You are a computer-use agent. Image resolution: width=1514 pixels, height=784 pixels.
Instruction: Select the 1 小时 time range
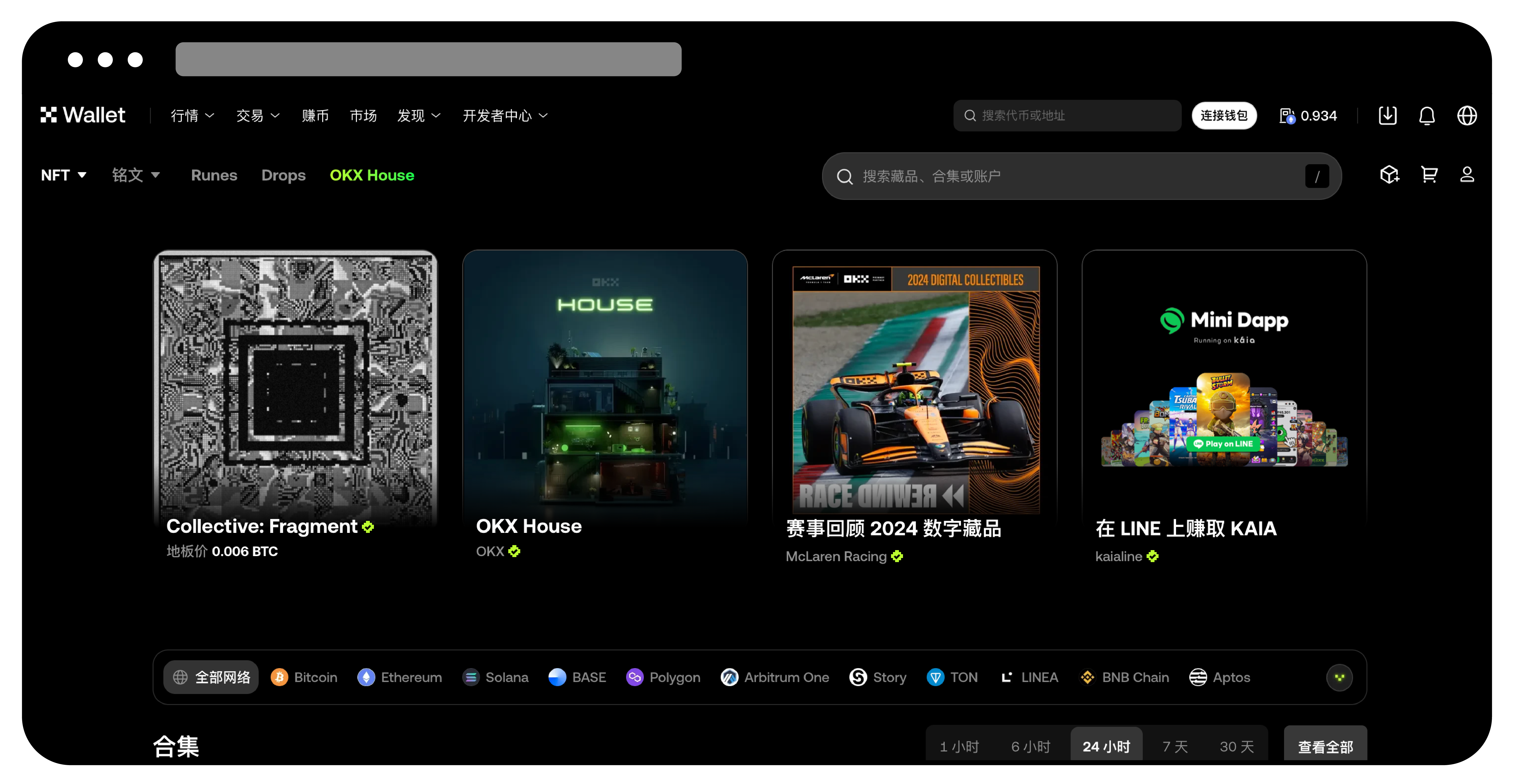pos(960,746)
